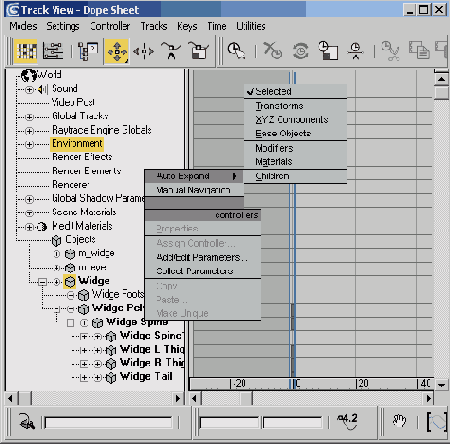Choose the Move Keys tool
The width and height of the screenshot is (450, 444).
(116, 51)
